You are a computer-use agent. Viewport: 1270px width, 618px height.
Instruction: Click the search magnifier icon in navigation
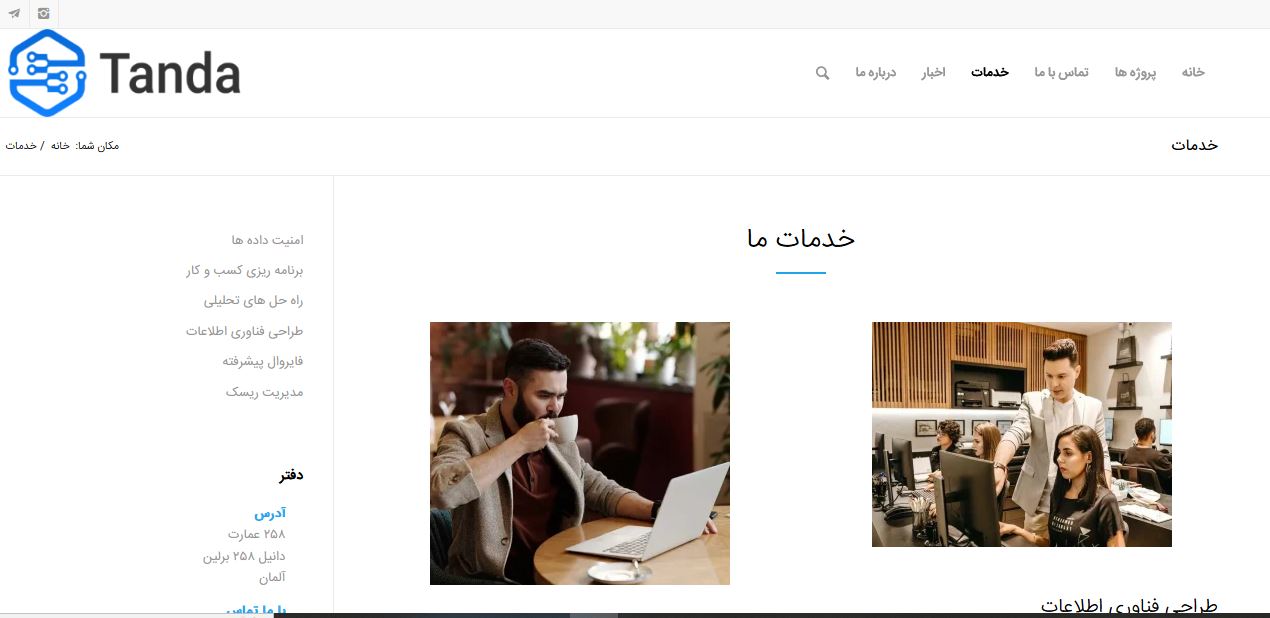point(822,73)
